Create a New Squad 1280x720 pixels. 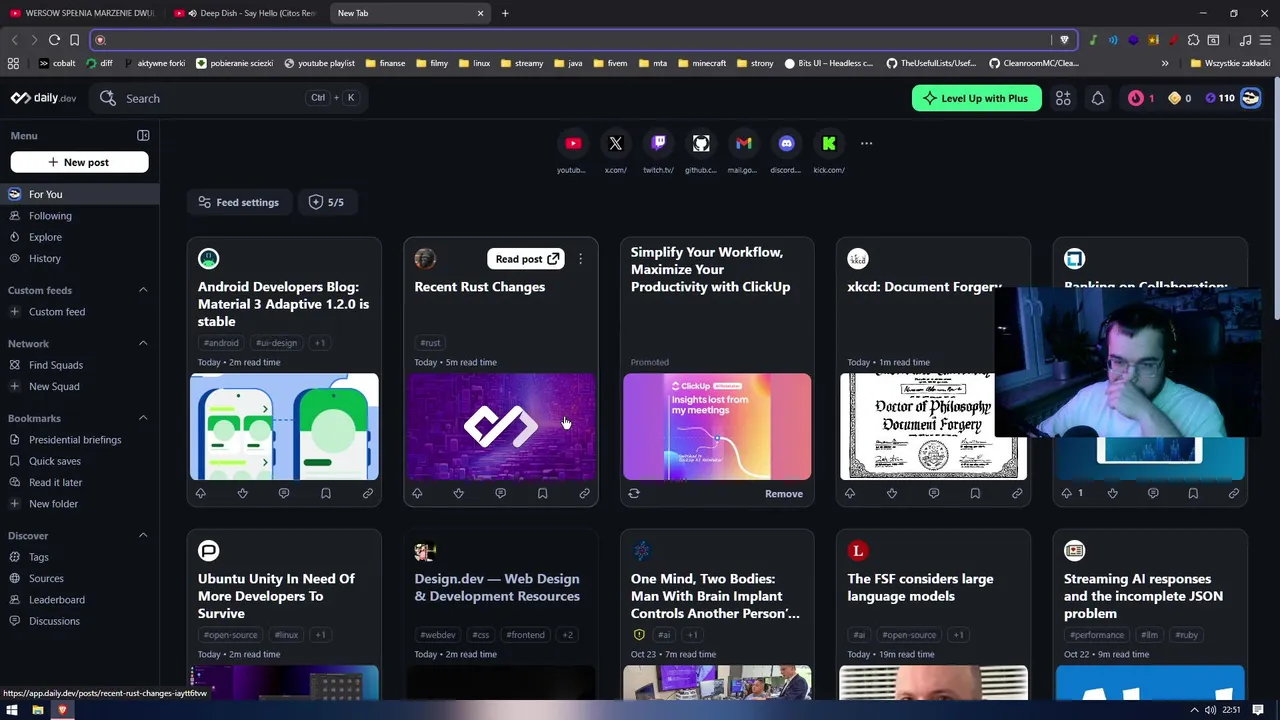(x=79, y=386)
